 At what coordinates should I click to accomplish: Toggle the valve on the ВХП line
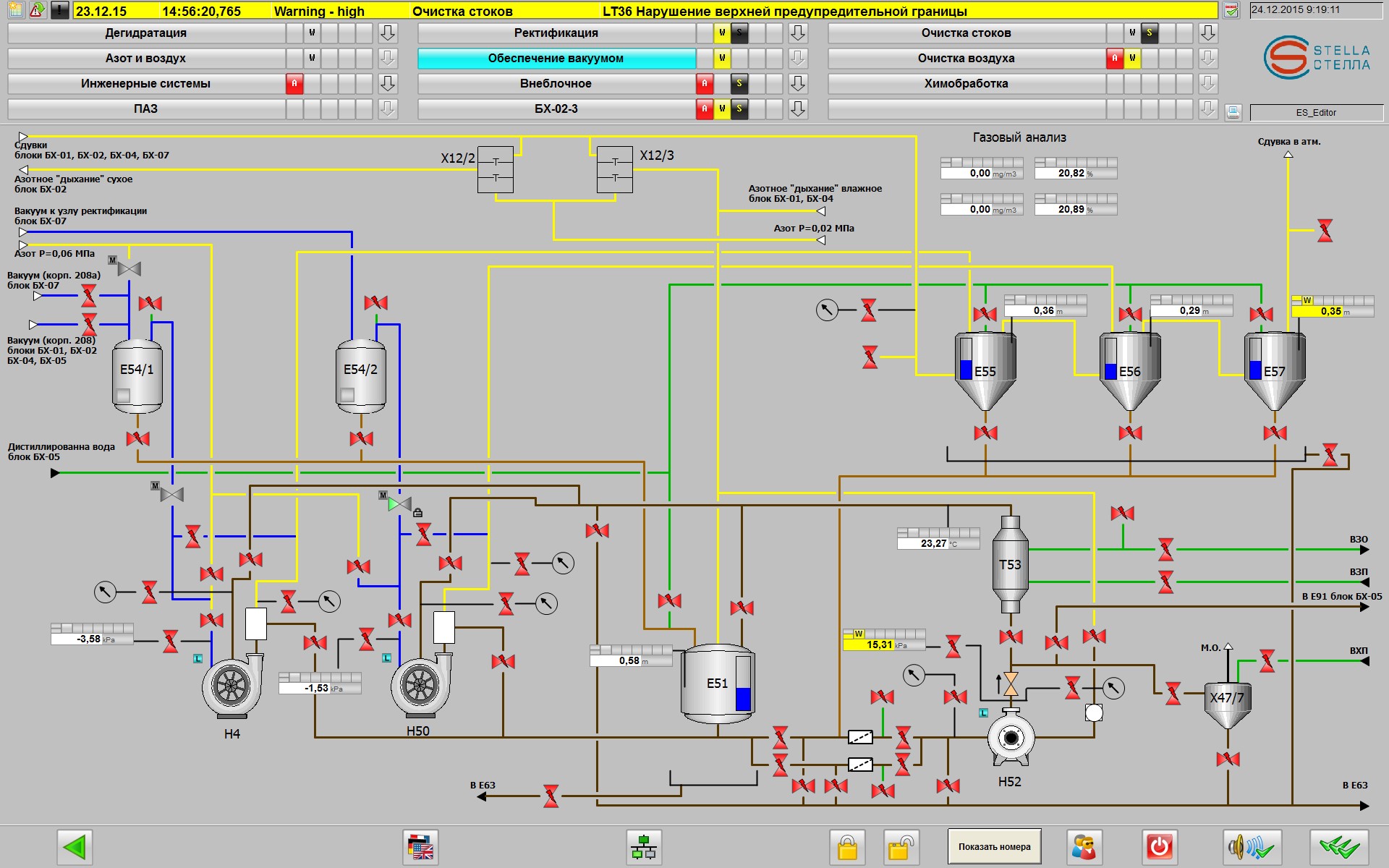(1267, 660)
